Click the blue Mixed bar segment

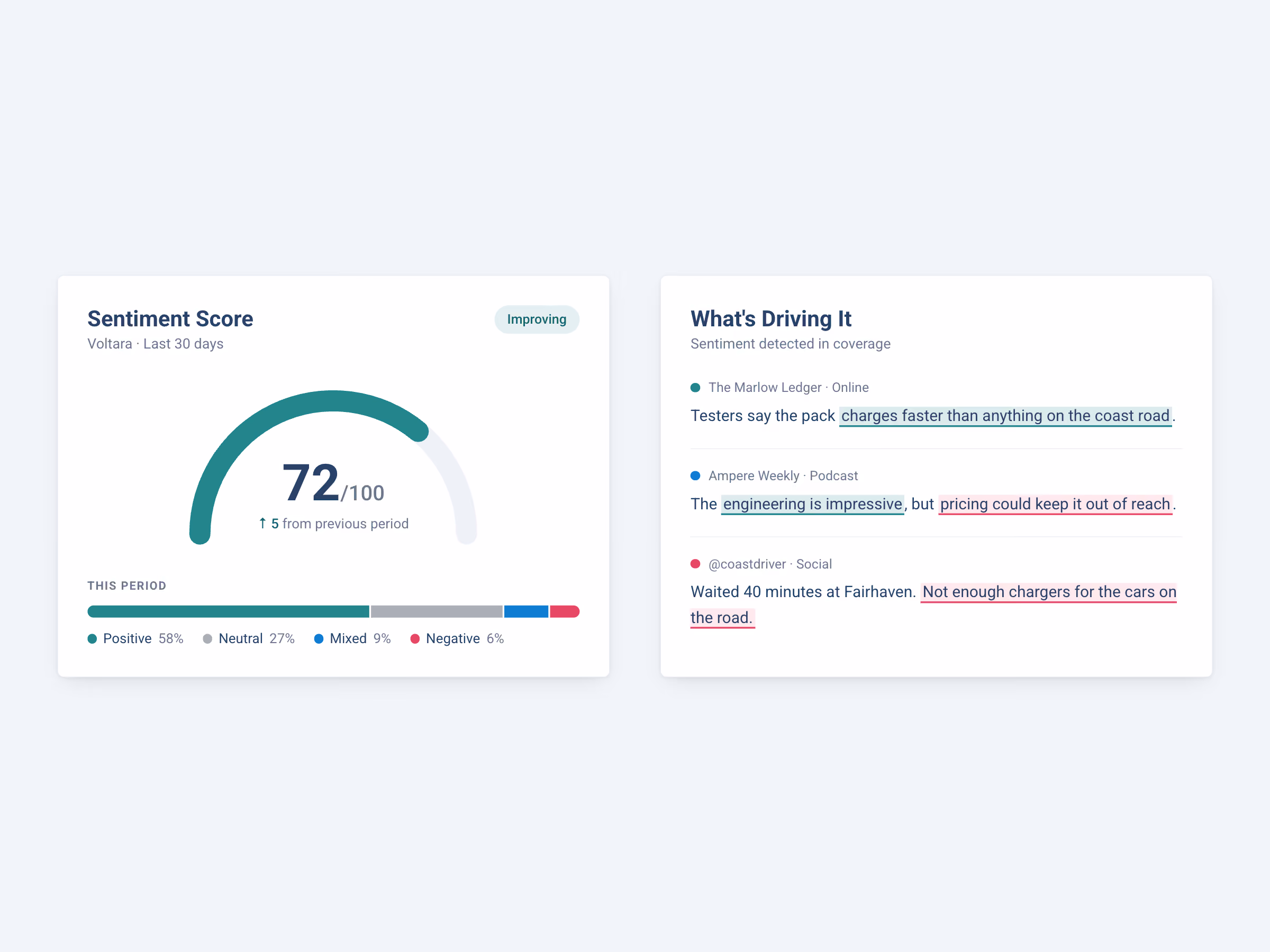[526, 612]
